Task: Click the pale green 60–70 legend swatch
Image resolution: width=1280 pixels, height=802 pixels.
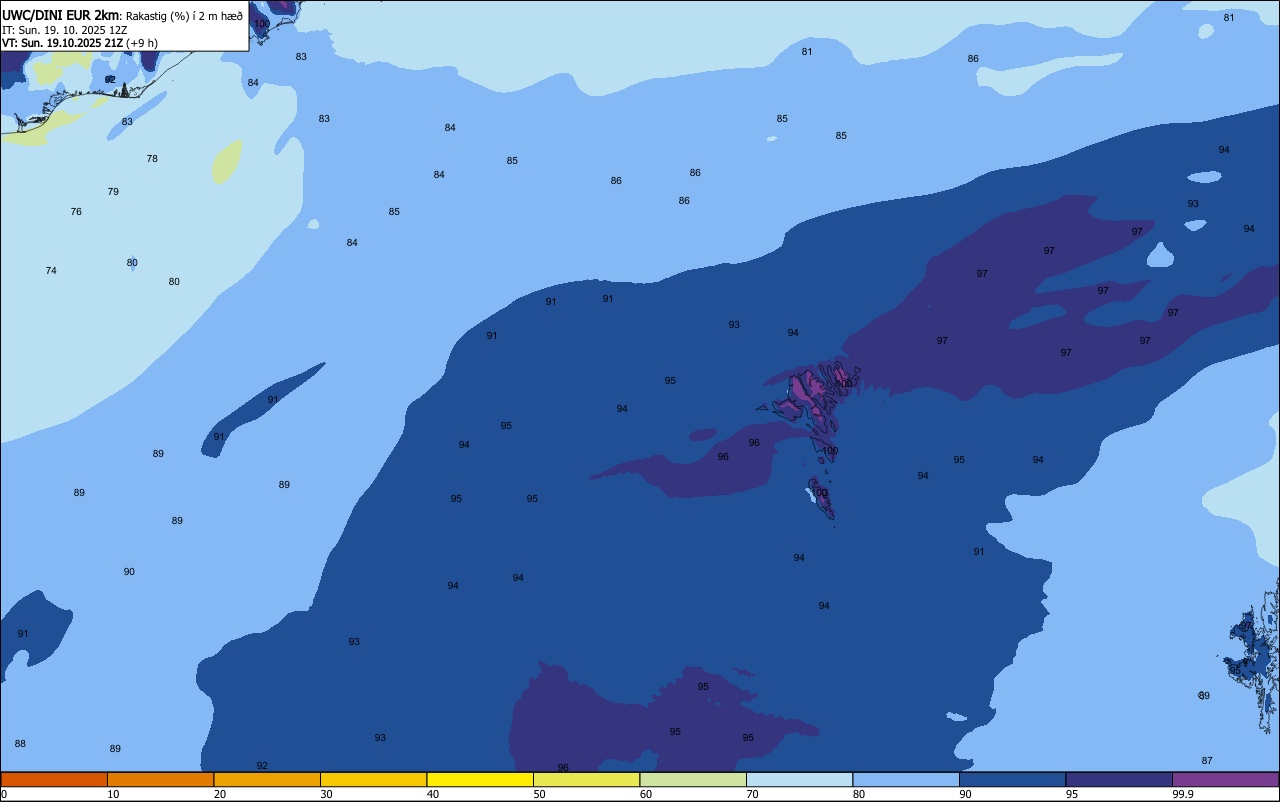Action: pos(693,779)
